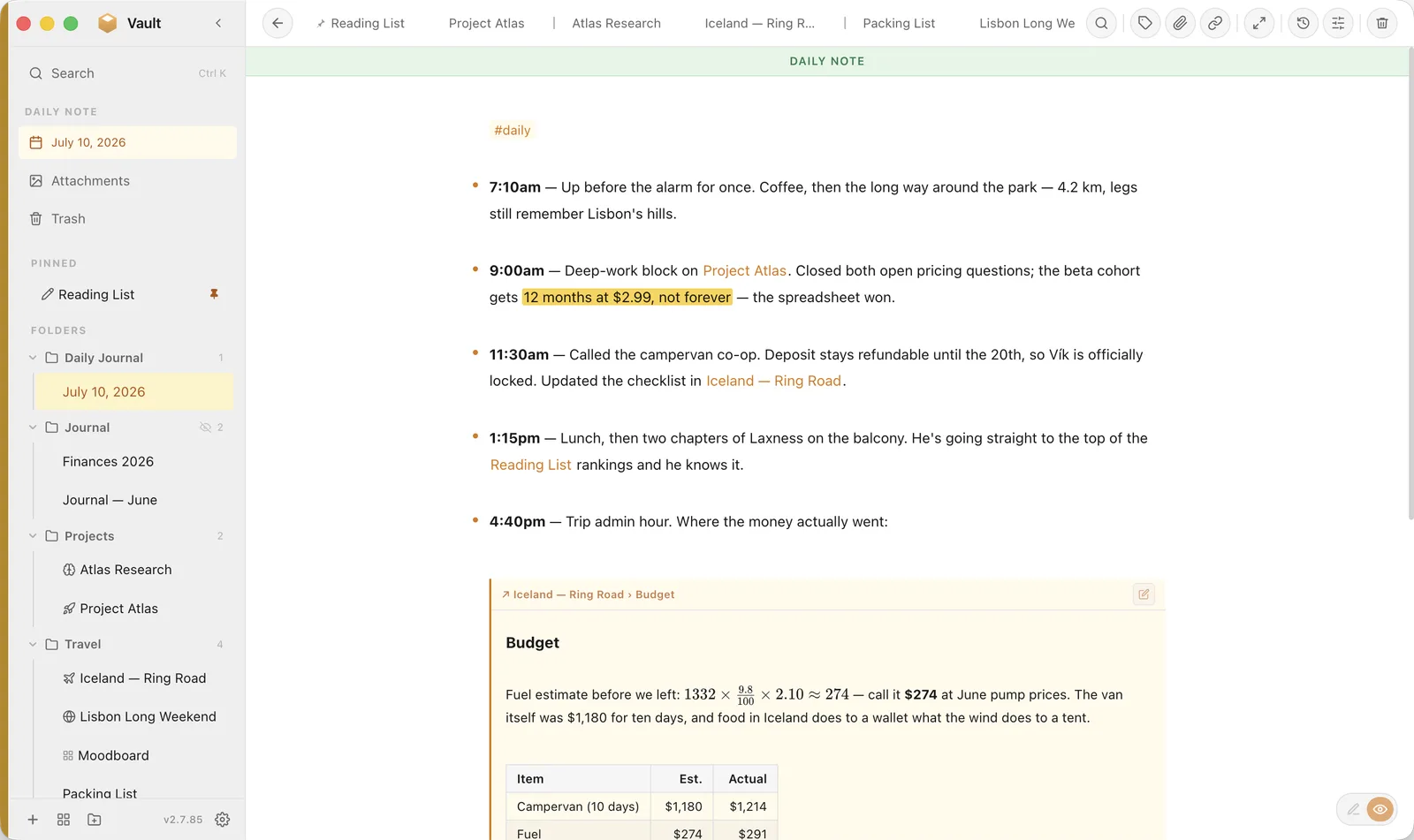
Task: Click the macOS green maximize button
Action: (x=71, y=24)
